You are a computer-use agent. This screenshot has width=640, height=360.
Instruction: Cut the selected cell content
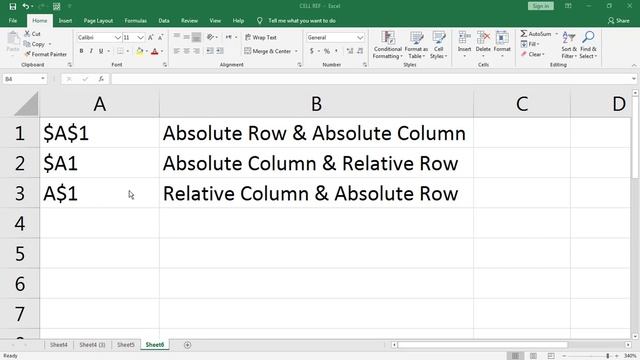click(33, 34)
